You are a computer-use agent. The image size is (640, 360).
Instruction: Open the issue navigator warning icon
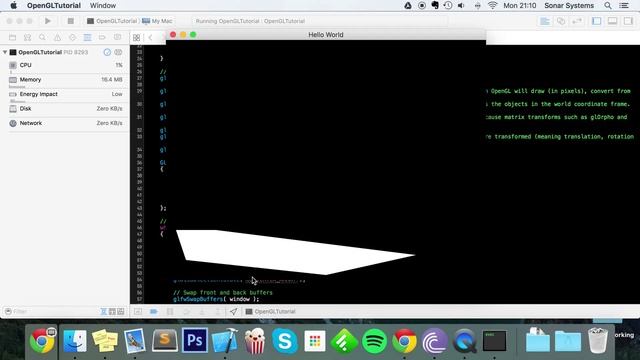(x=57, y=38)
